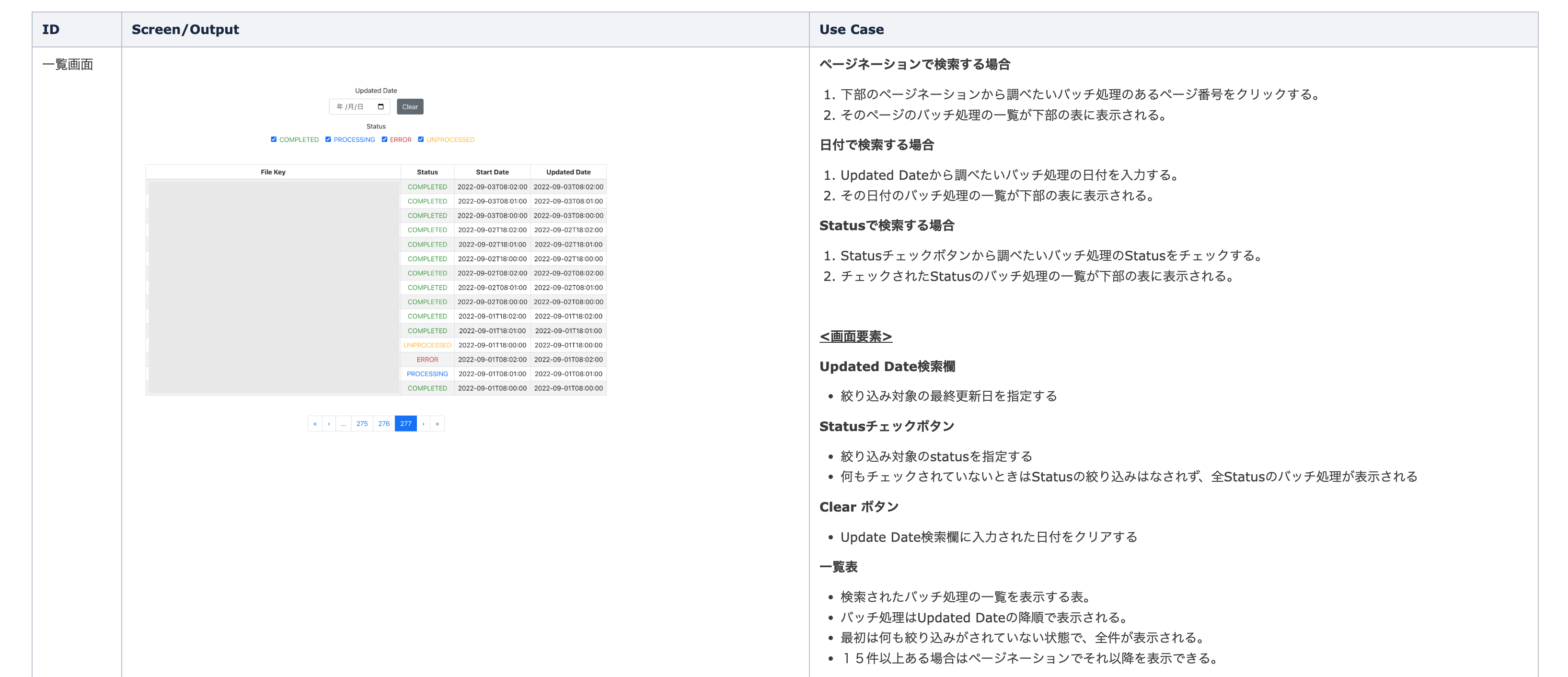1568x677 pixels.
Task: Click active page 277 in pagination
Action: coord(405,424)
